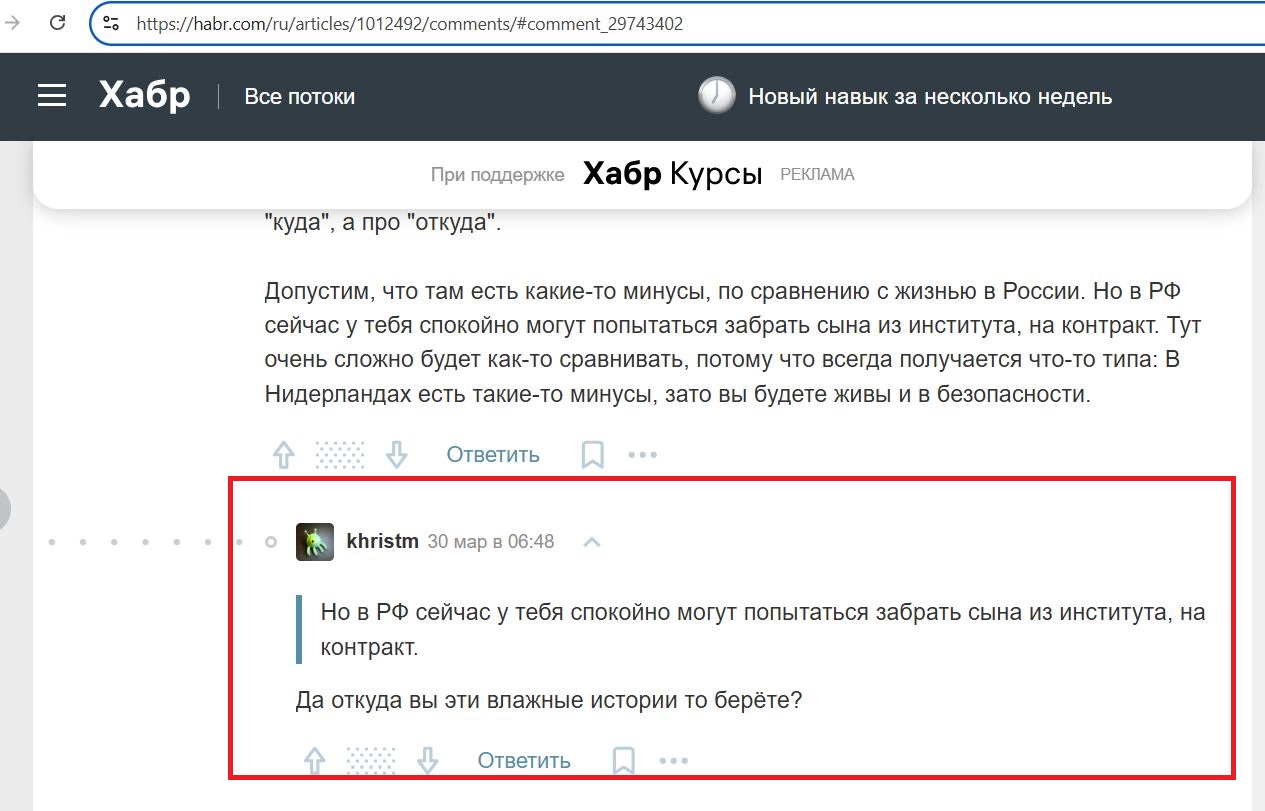1265x811 pixels.
Task: Click the 'При поддержке' text
Action: tap(498, 174)
